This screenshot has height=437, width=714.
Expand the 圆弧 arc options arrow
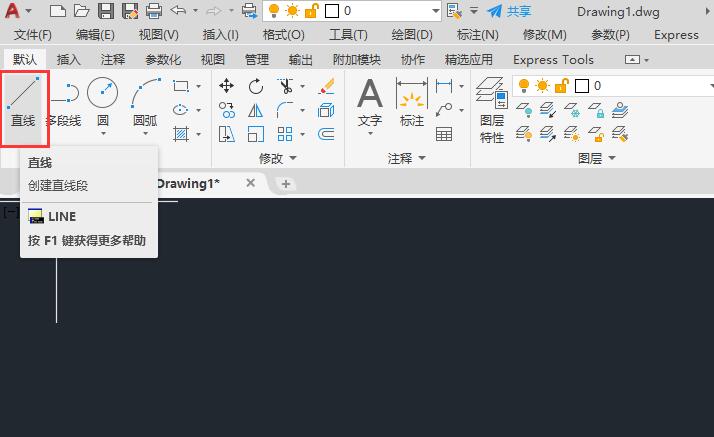[146, 133]
